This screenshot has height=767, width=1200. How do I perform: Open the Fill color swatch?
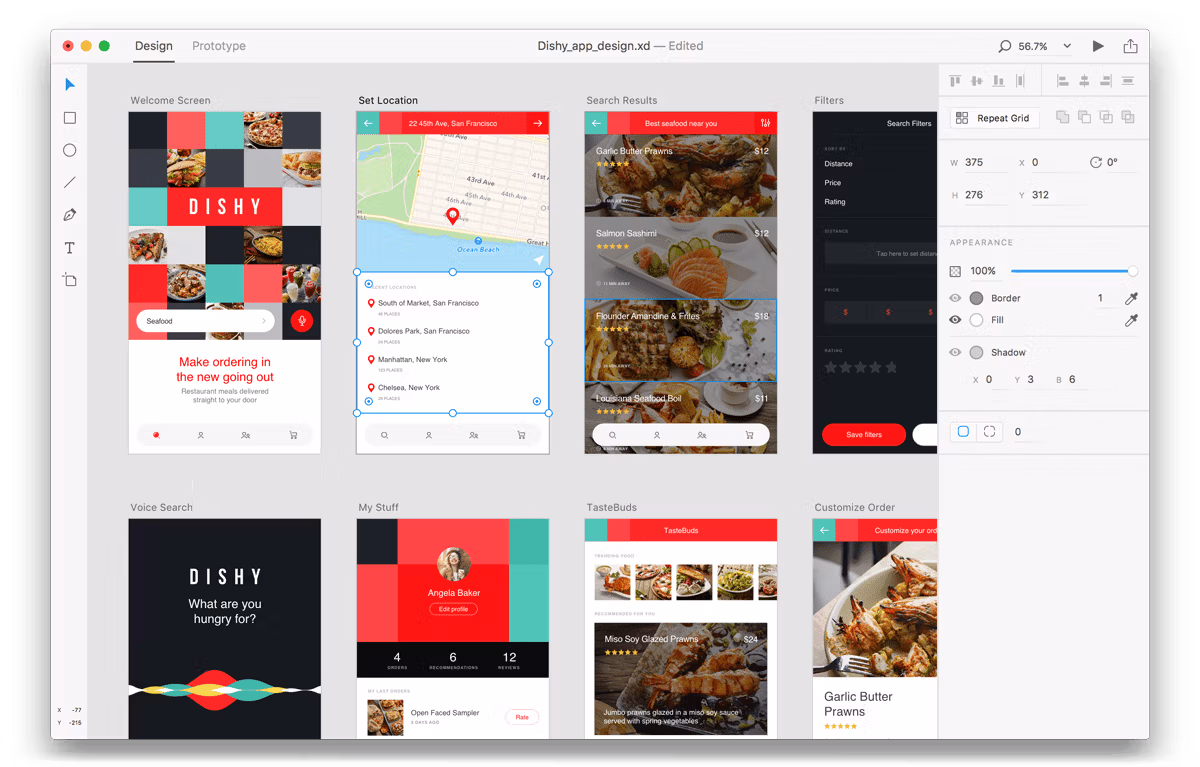(976, 320)
